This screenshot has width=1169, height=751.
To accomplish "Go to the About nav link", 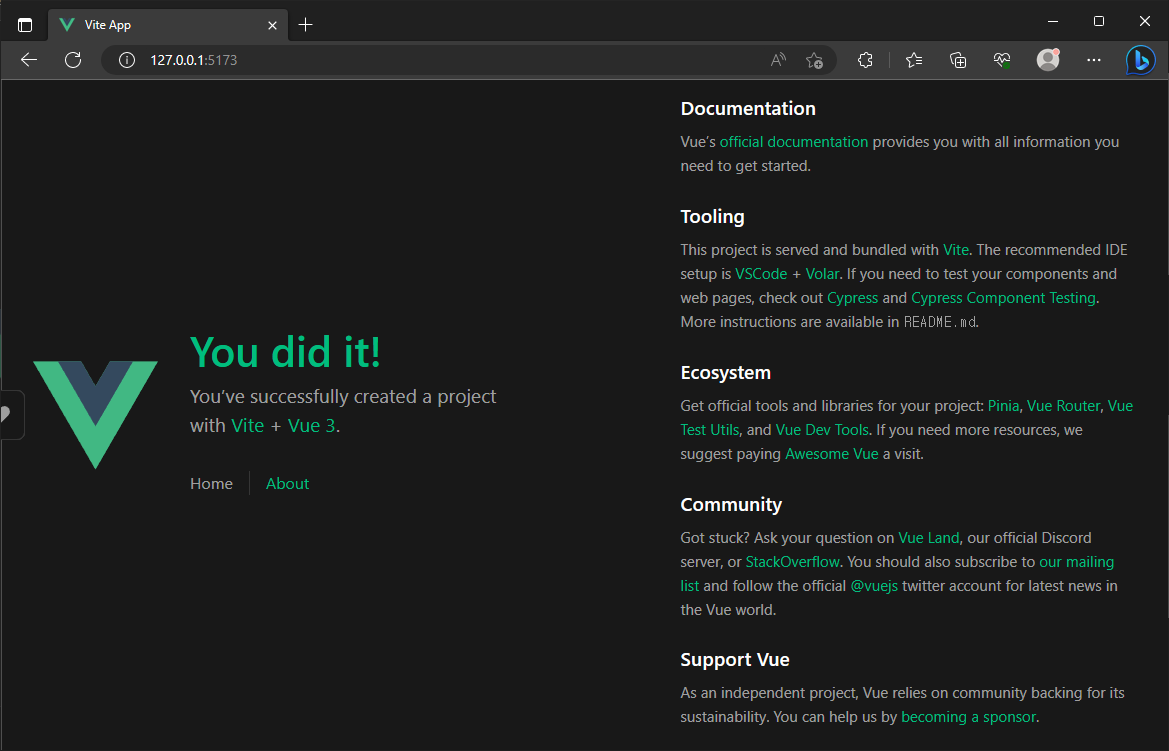I will 287,483.
